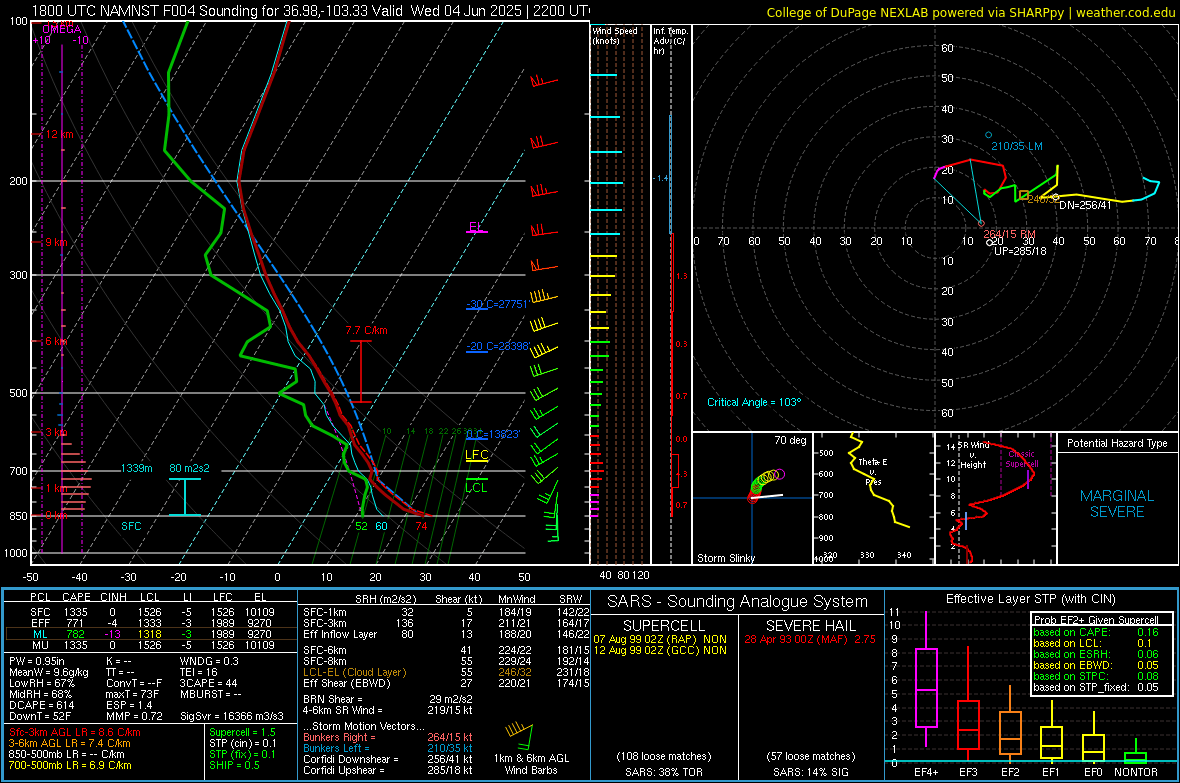Click the Sfc-3km AGL LR = 8.6 C/km line
Image resolution: width=1180 pixels, height=783 pixels.
pyautogui.click(x=75, y=732)
